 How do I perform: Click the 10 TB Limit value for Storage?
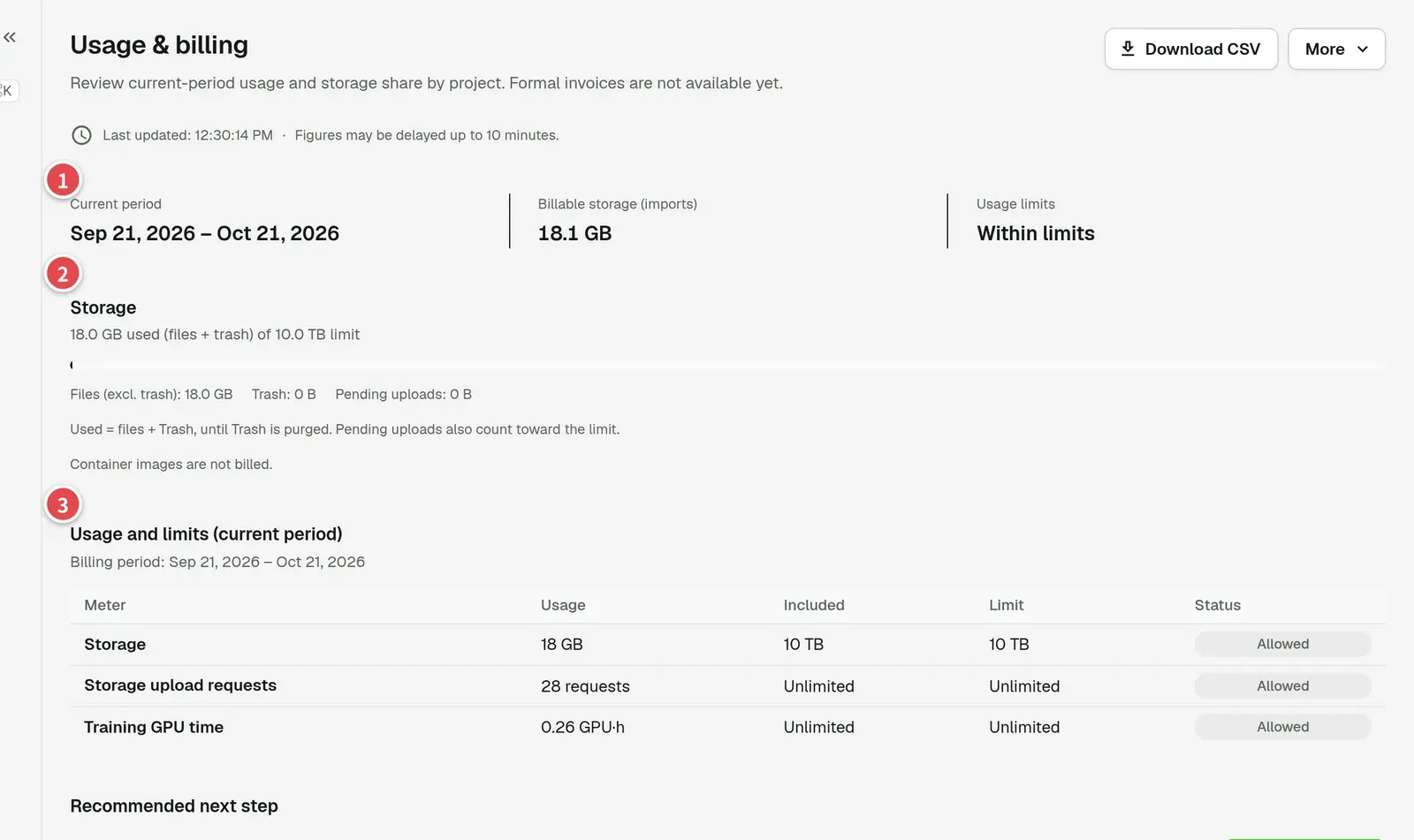tap(1009, 645)
